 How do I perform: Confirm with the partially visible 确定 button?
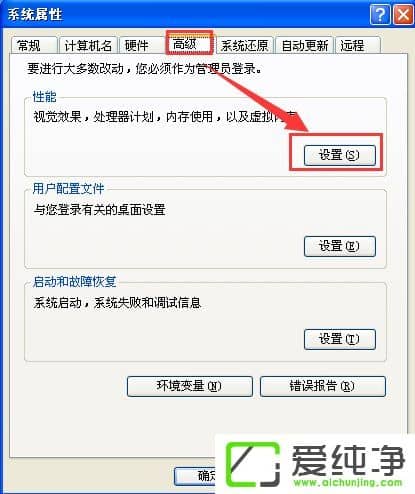(195, 476)
